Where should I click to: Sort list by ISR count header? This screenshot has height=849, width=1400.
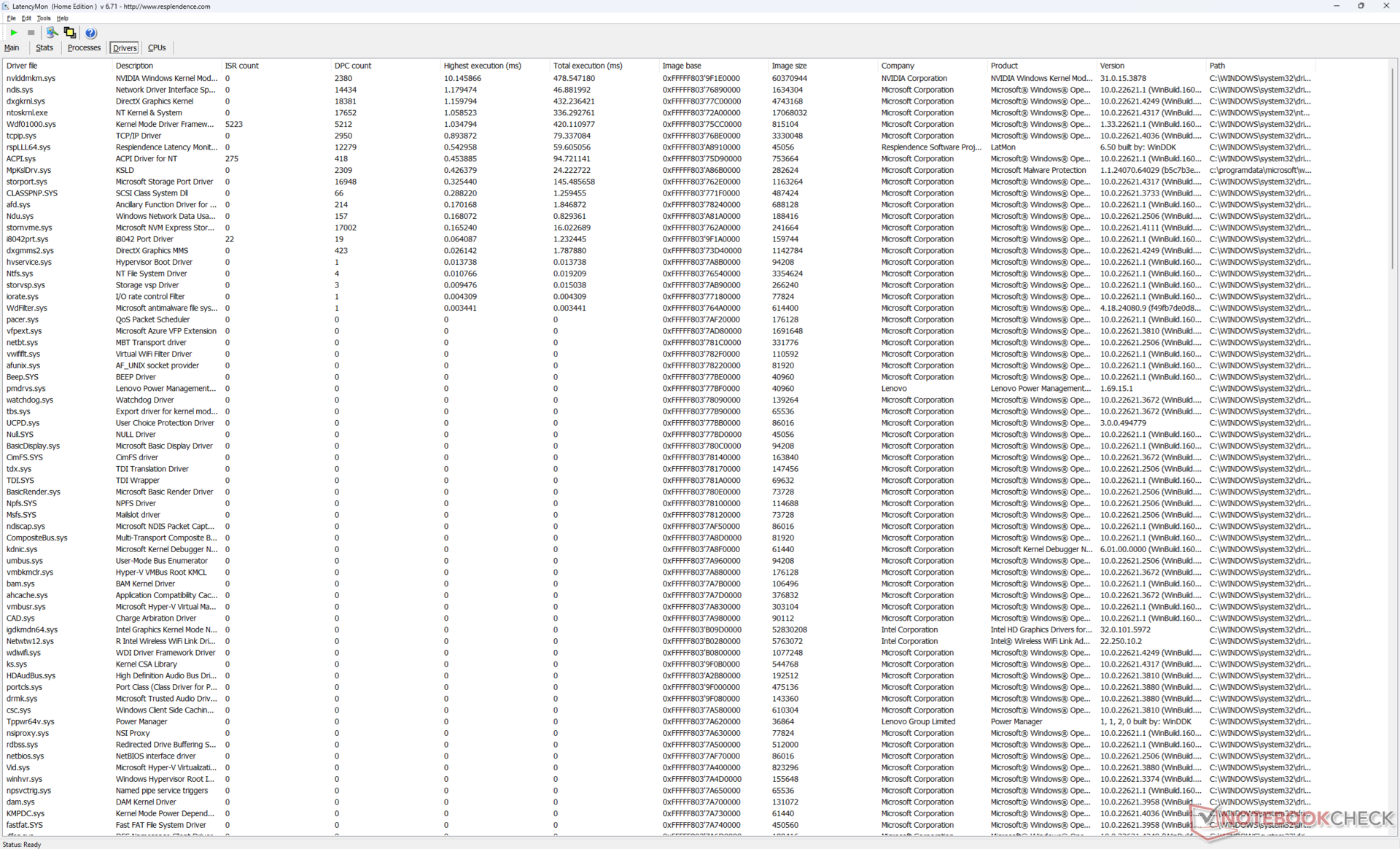241,66
